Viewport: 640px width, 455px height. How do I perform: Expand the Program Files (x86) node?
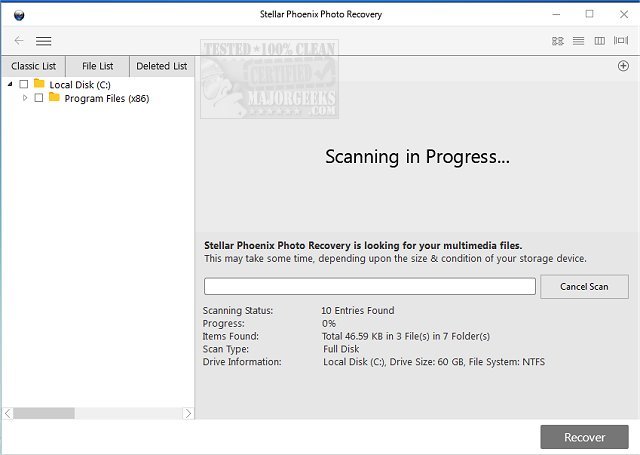click(25, 98)
